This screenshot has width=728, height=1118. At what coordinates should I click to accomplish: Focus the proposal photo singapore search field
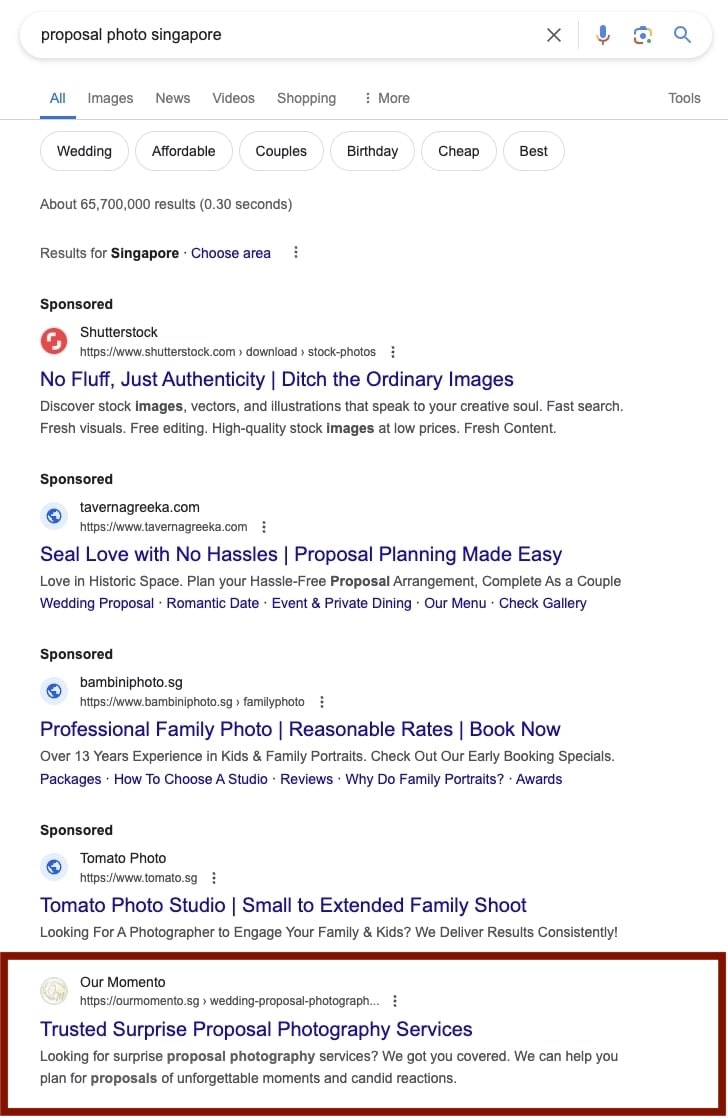285,35
